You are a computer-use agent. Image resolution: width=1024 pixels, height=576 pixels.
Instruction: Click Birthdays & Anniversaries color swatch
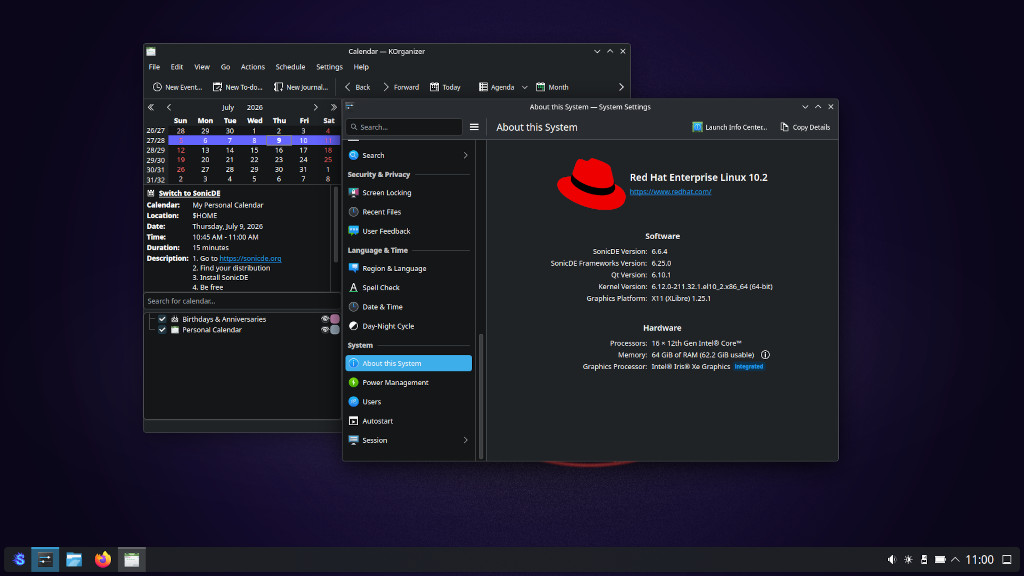pyautogui.click(x=335, y=319)
